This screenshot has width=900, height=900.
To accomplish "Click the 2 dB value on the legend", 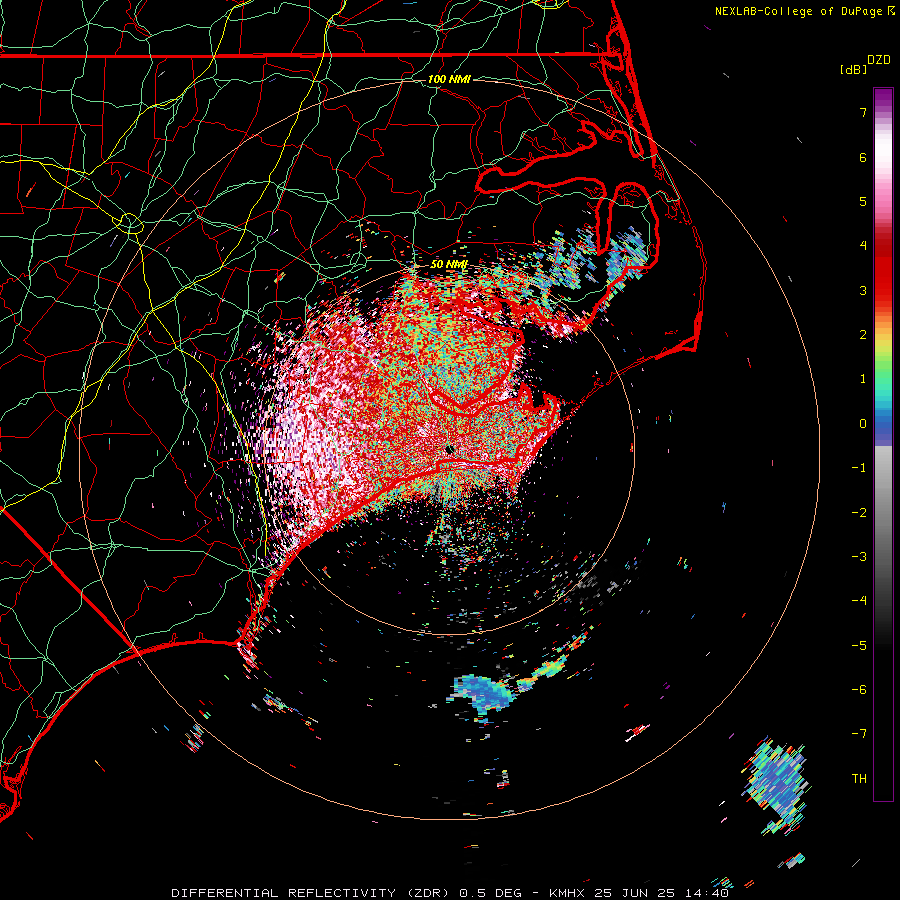I will tap(863, 335).
